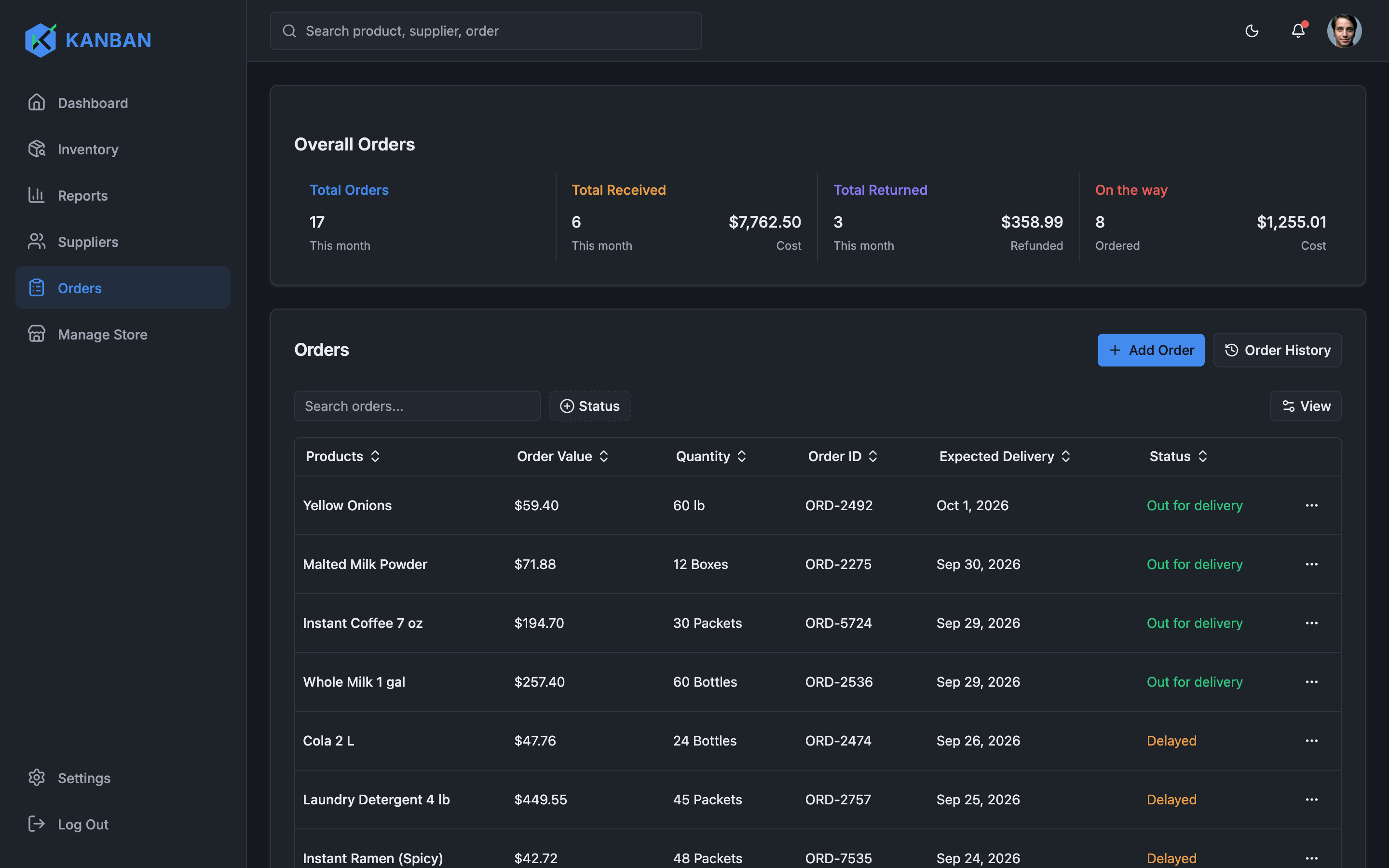Click the $358.99 refunded value
The image size is (1389, 868).
click(x=1032, y=222)
